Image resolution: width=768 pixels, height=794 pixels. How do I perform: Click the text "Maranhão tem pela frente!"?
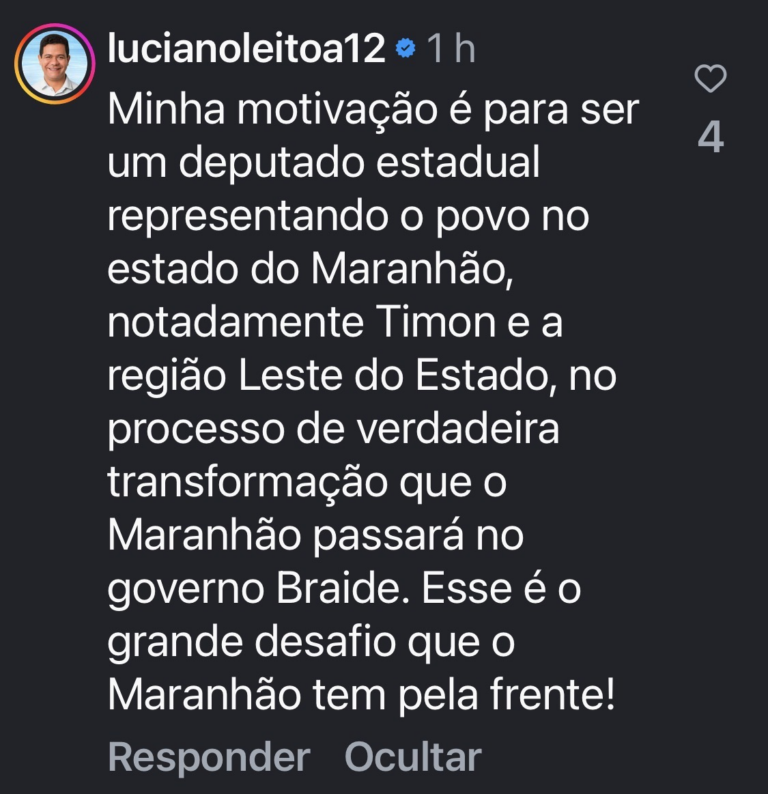coord(360,694)
